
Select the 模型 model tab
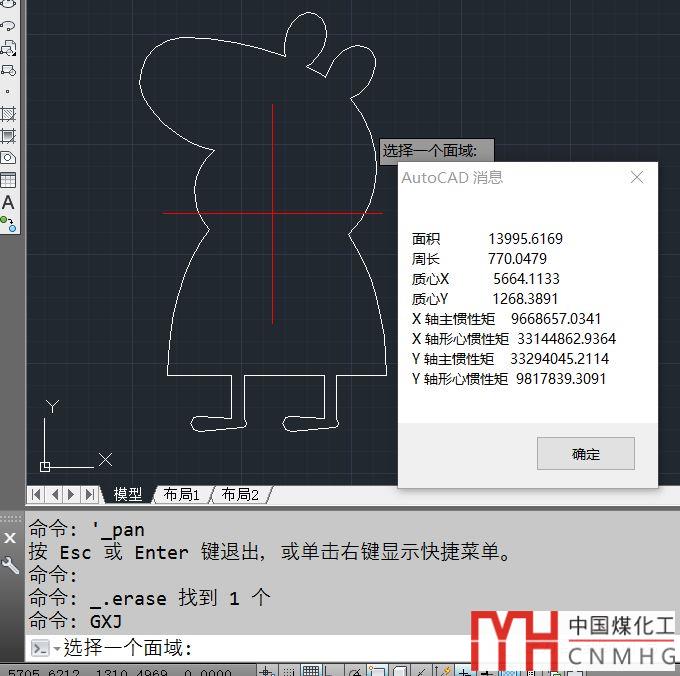coord(128,495)
